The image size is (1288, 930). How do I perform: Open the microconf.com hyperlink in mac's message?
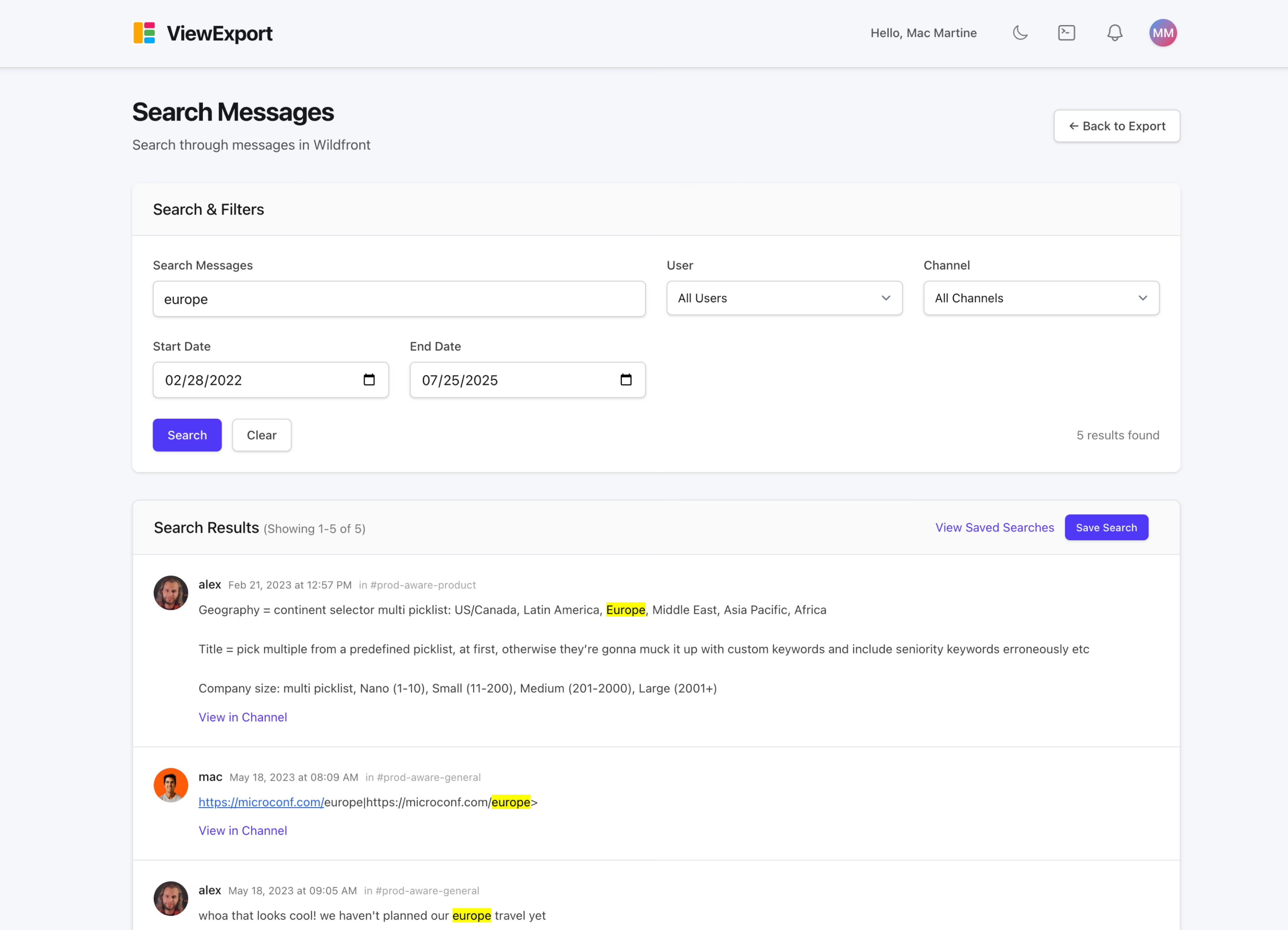261,802
